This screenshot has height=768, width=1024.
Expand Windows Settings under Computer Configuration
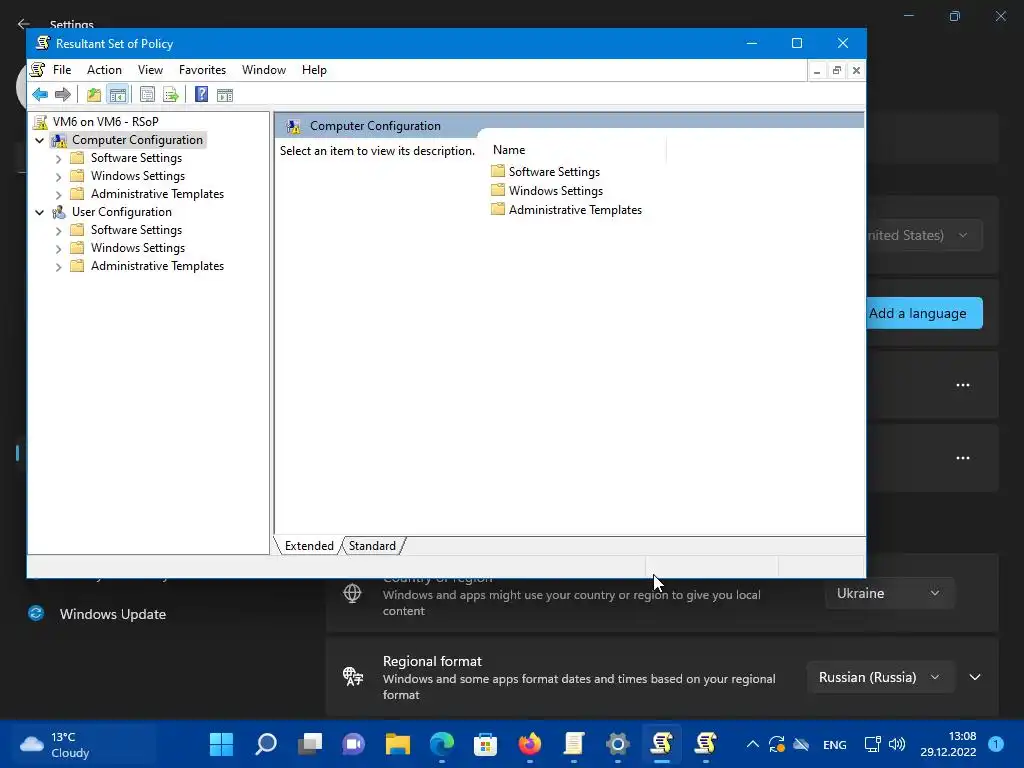click(x=58, y=176)
